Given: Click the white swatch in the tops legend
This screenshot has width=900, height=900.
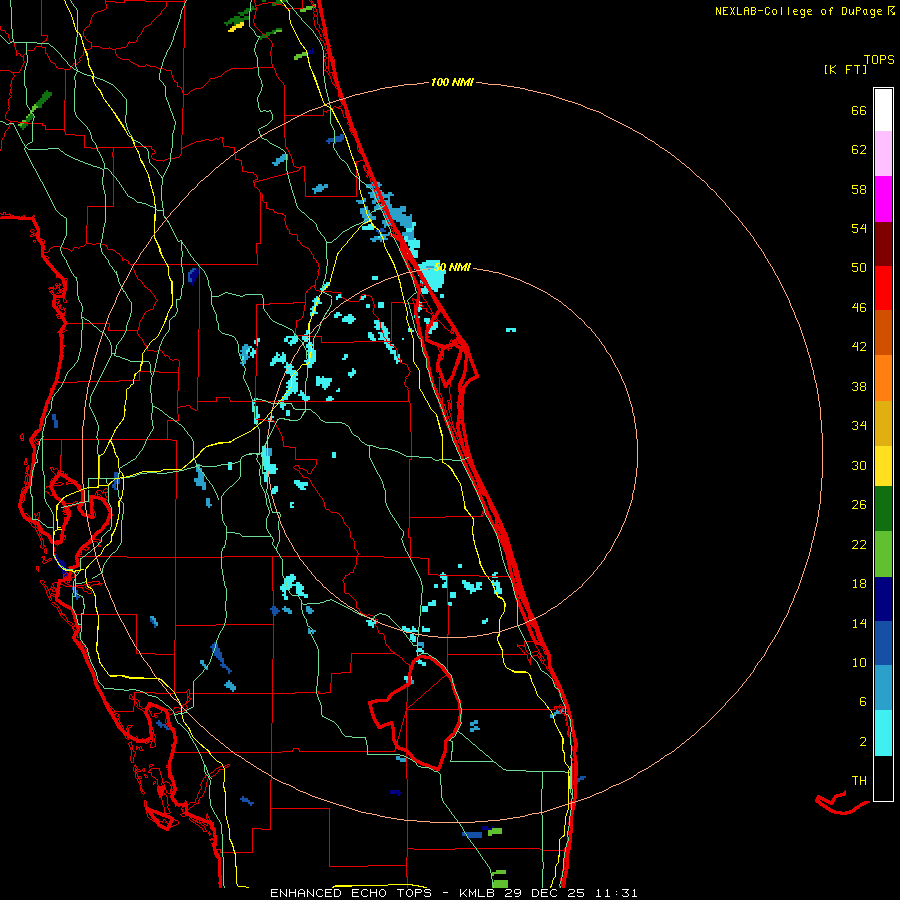Looking at the screenshot, I should pyautogui.click(x=883, y=110).
